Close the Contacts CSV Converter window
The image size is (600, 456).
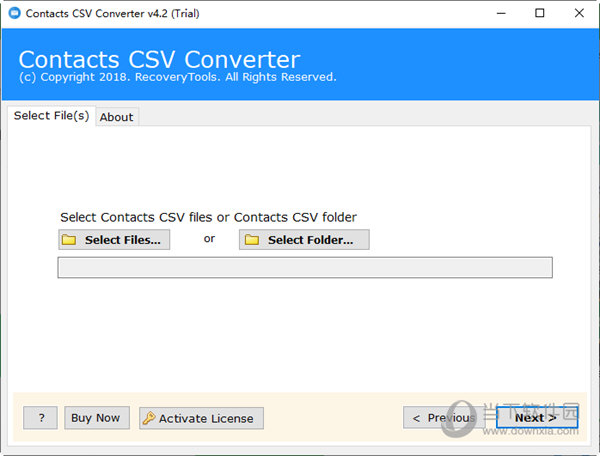[x=579, y=13]
